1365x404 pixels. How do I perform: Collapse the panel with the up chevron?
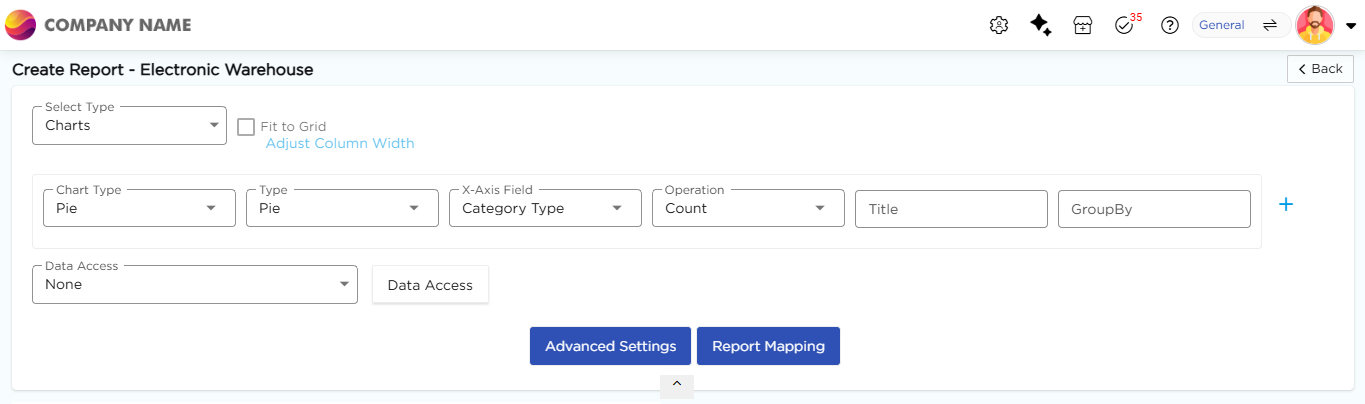click(x=677, y=384)
